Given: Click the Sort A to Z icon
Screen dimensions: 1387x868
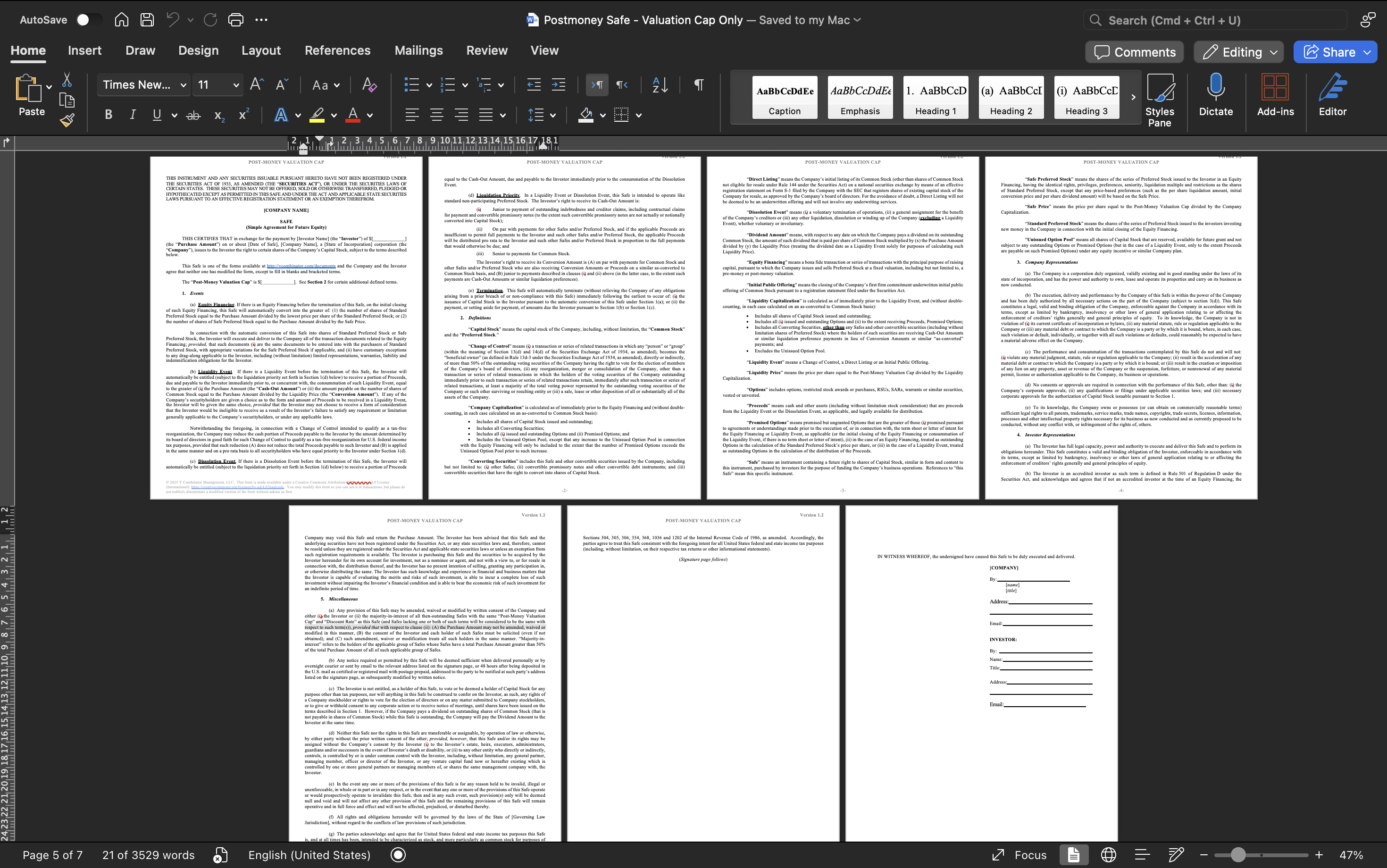Looking at the screenshot, I should 660,85.
